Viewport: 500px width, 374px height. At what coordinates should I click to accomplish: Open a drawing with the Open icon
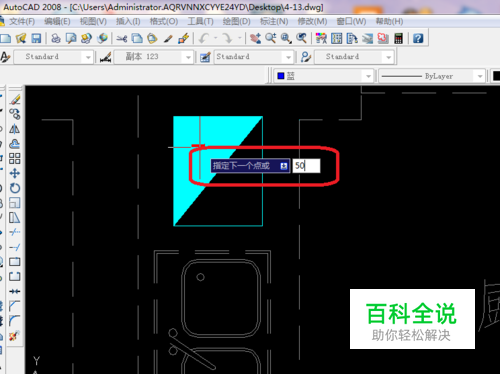(x=21, y=38)
